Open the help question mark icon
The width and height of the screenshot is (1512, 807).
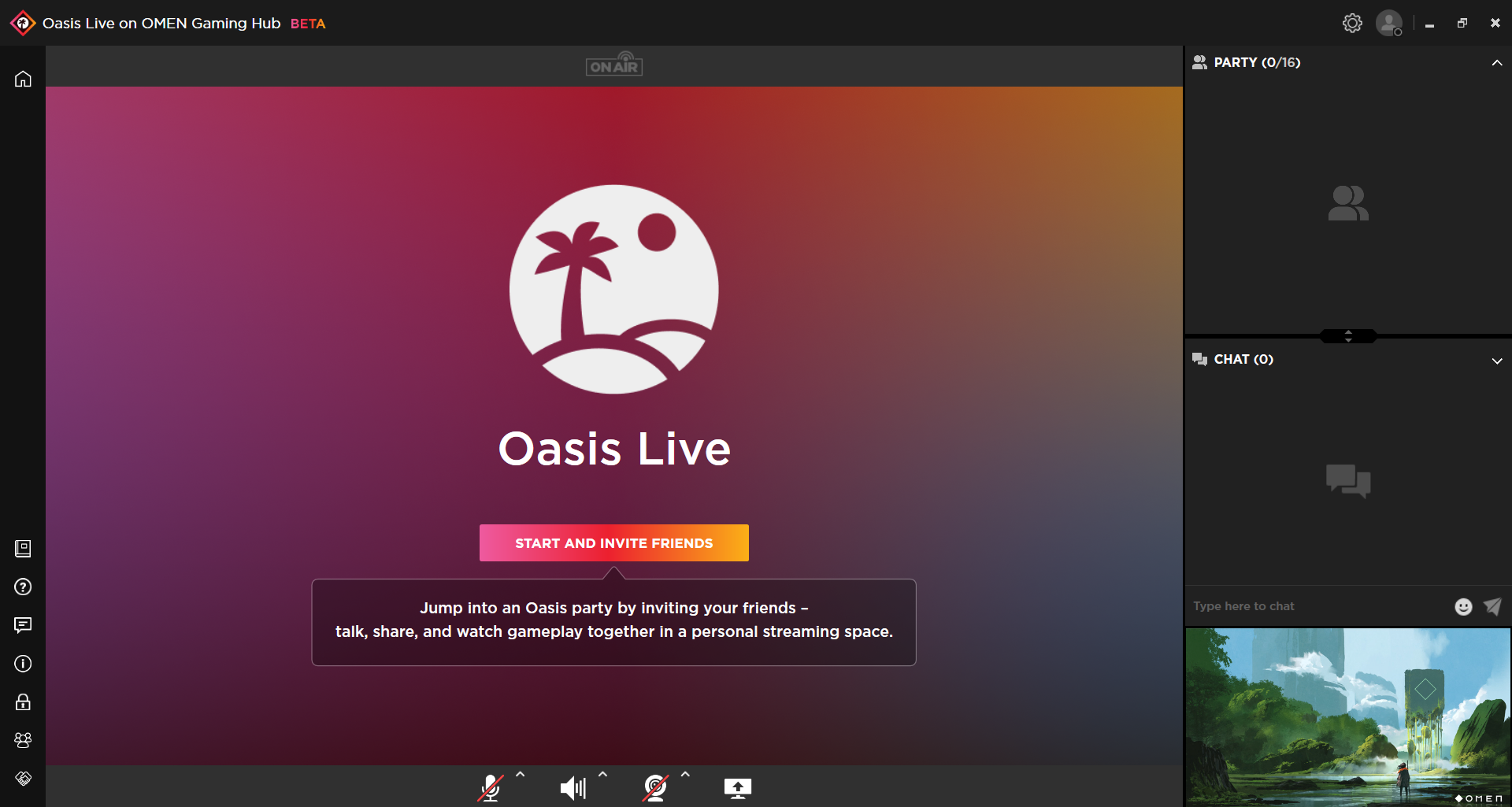[23, 587]
